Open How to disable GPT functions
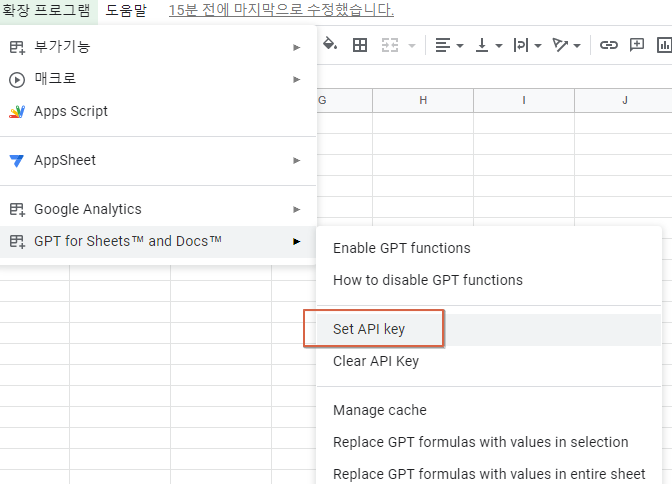The height and width of the screenshot is (484, 672). tap(489, 280)
